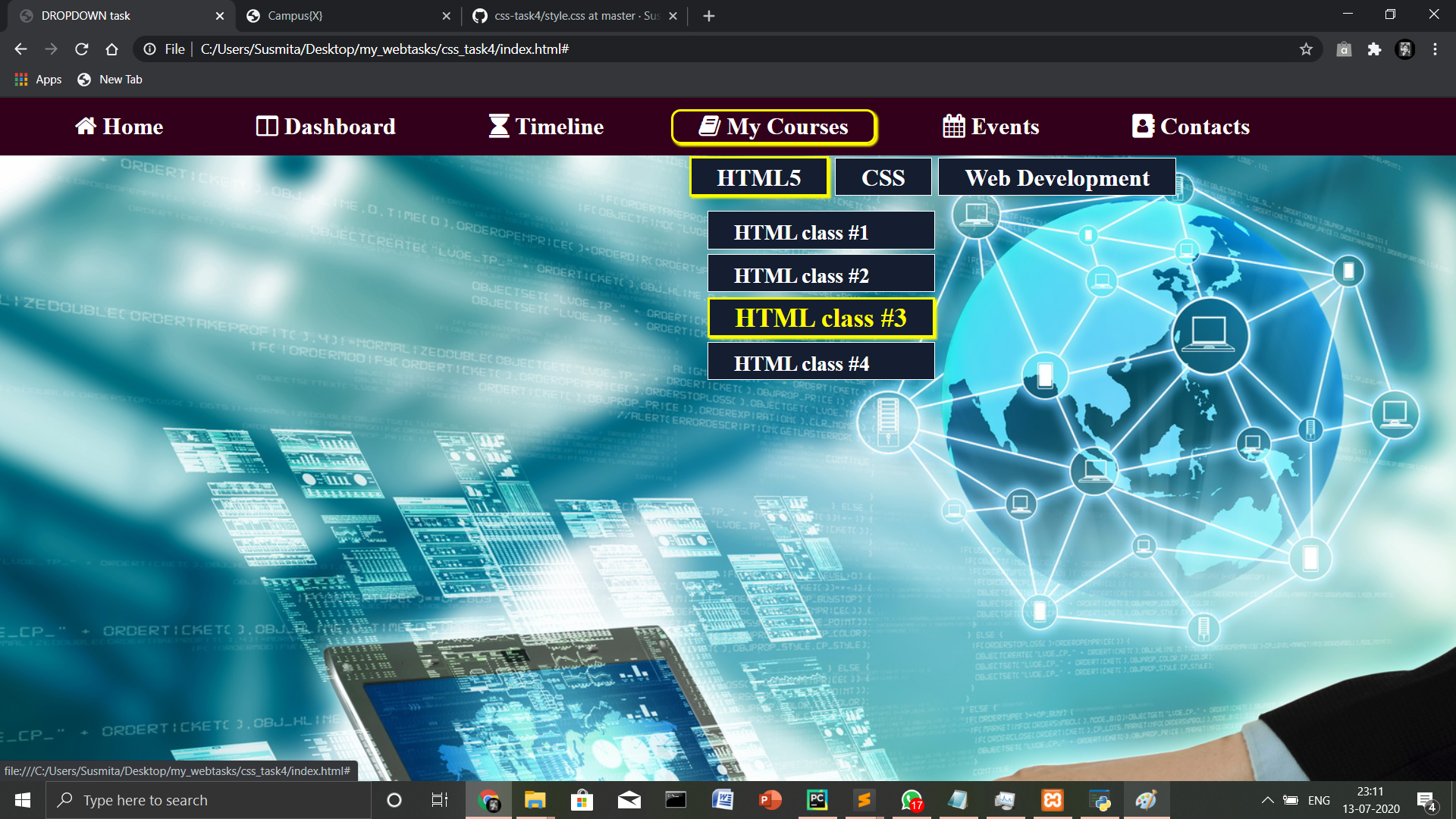Click the taskbar search box
This screenshot has height=819, width=1456.
pos(209,800)
